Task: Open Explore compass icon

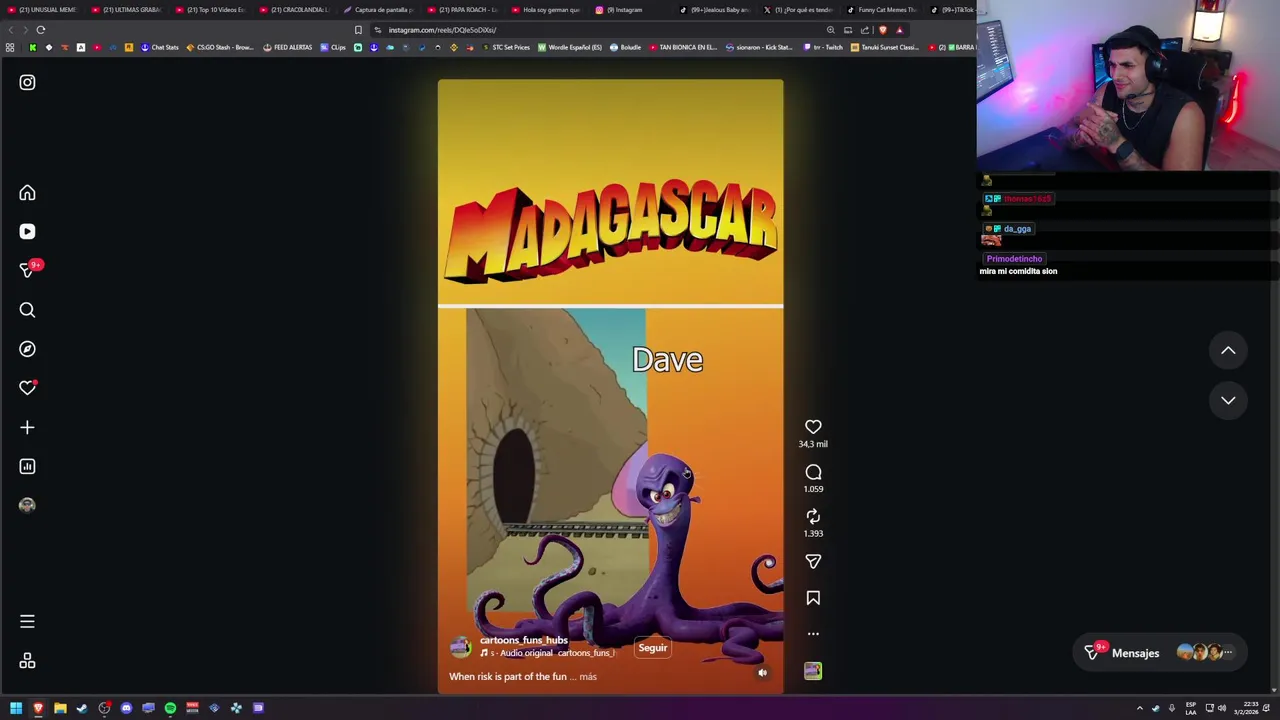Action: [x=27, y=349]
